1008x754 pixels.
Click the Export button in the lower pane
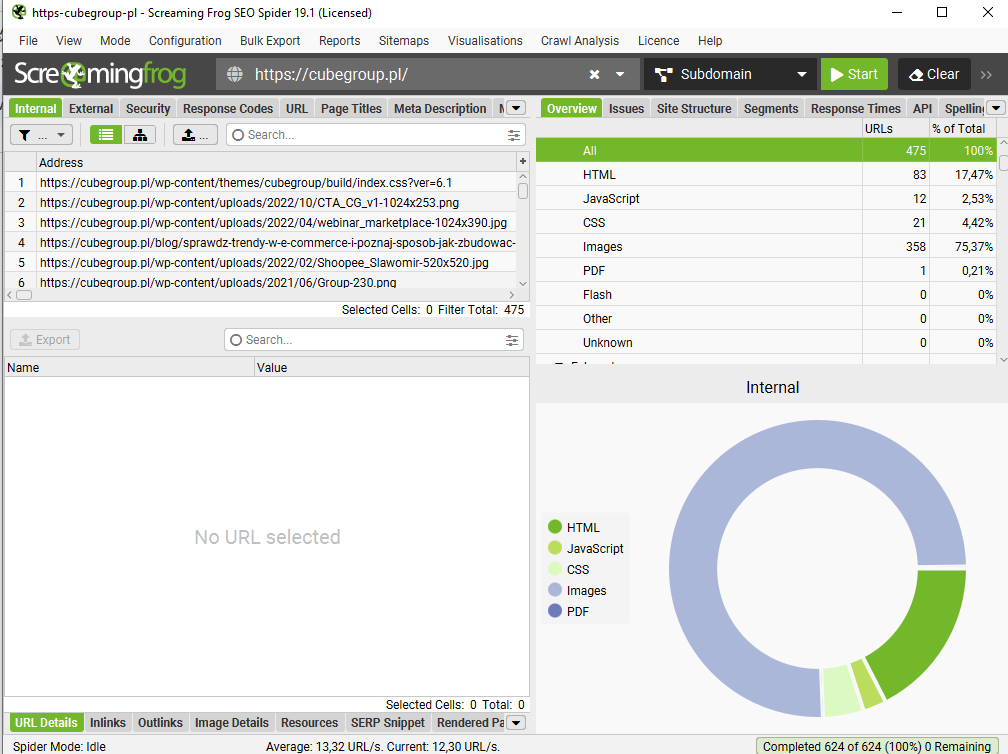coord(45,339)
